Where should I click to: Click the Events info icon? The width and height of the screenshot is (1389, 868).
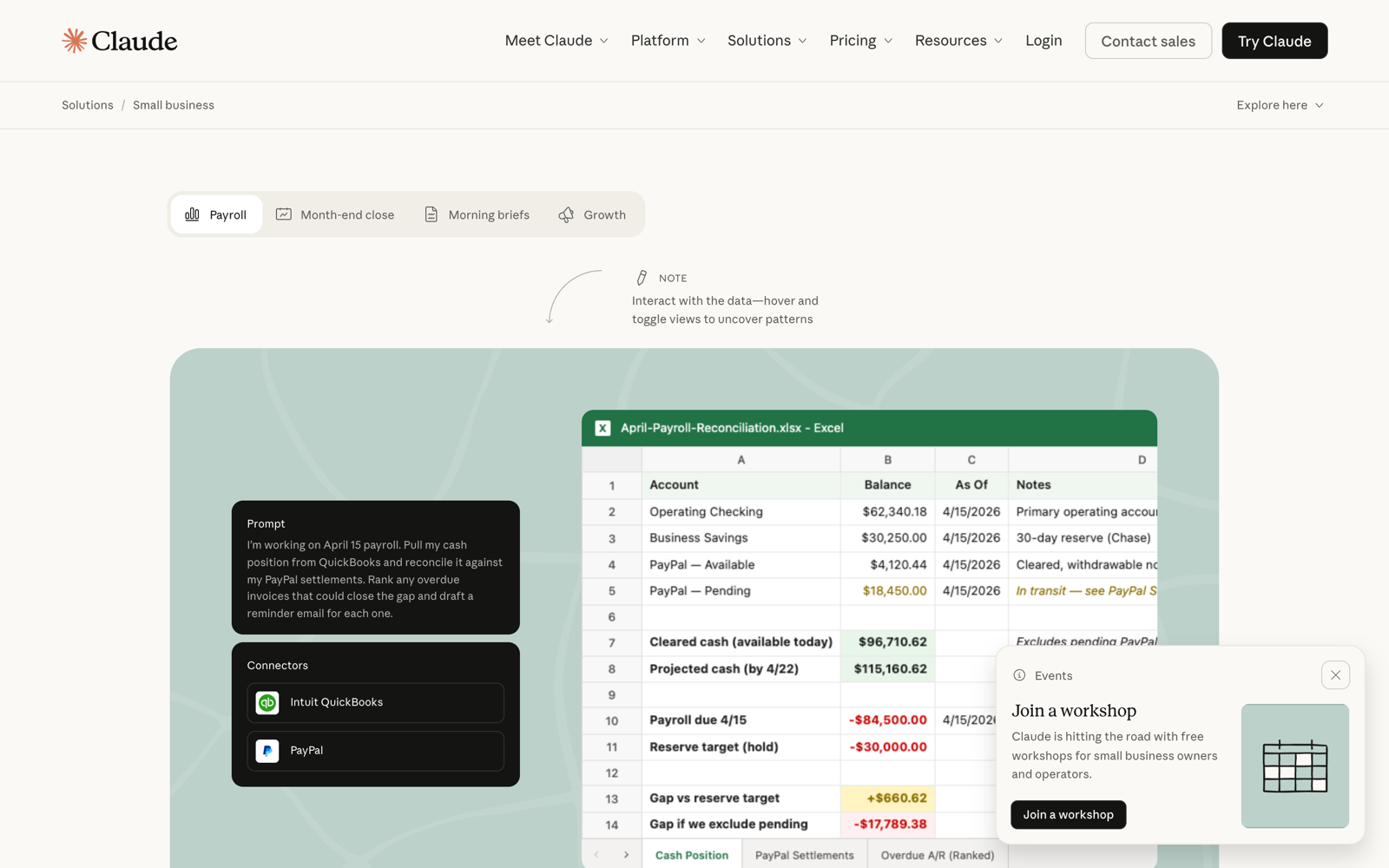[1019, 675]
